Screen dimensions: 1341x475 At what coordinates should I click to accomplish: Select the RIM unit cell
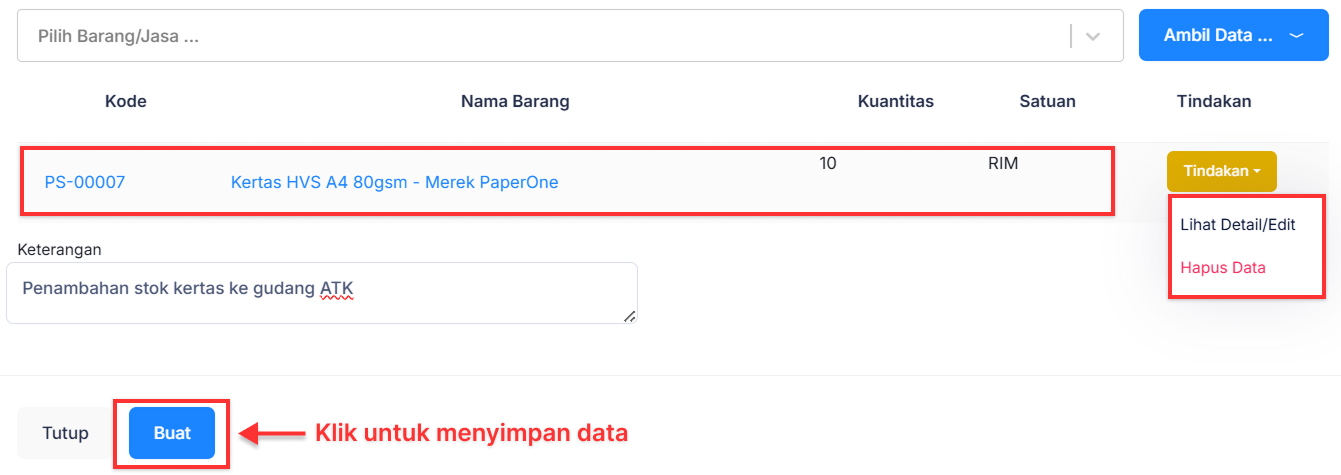tap(1003, 164)
